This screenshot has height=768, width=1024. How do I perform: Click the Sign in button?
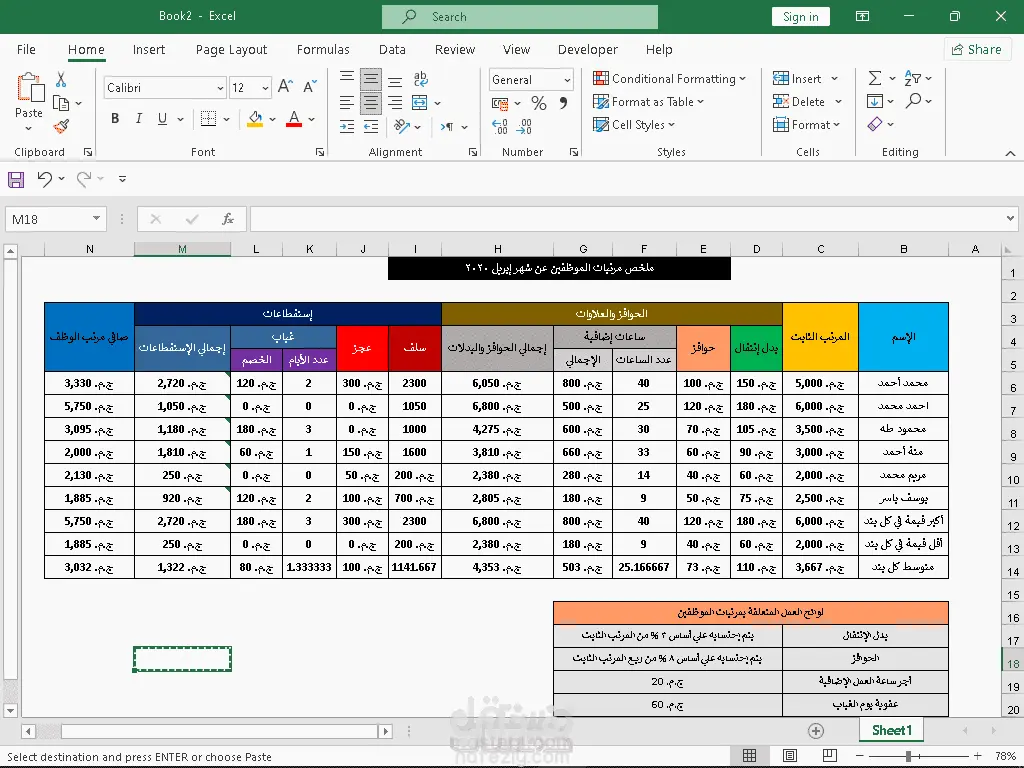click(x=800, y=17)
